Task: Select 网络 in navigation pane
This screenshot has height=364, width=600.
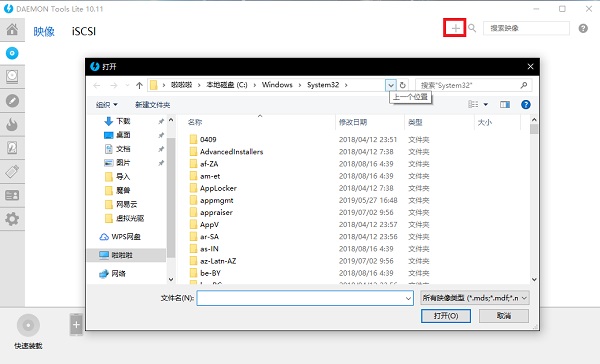Action: point(118,273)
